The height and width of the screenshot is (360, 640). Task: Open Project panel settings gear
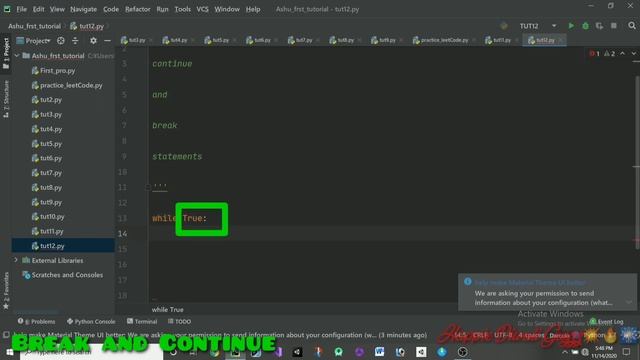[x=93, y=40]
